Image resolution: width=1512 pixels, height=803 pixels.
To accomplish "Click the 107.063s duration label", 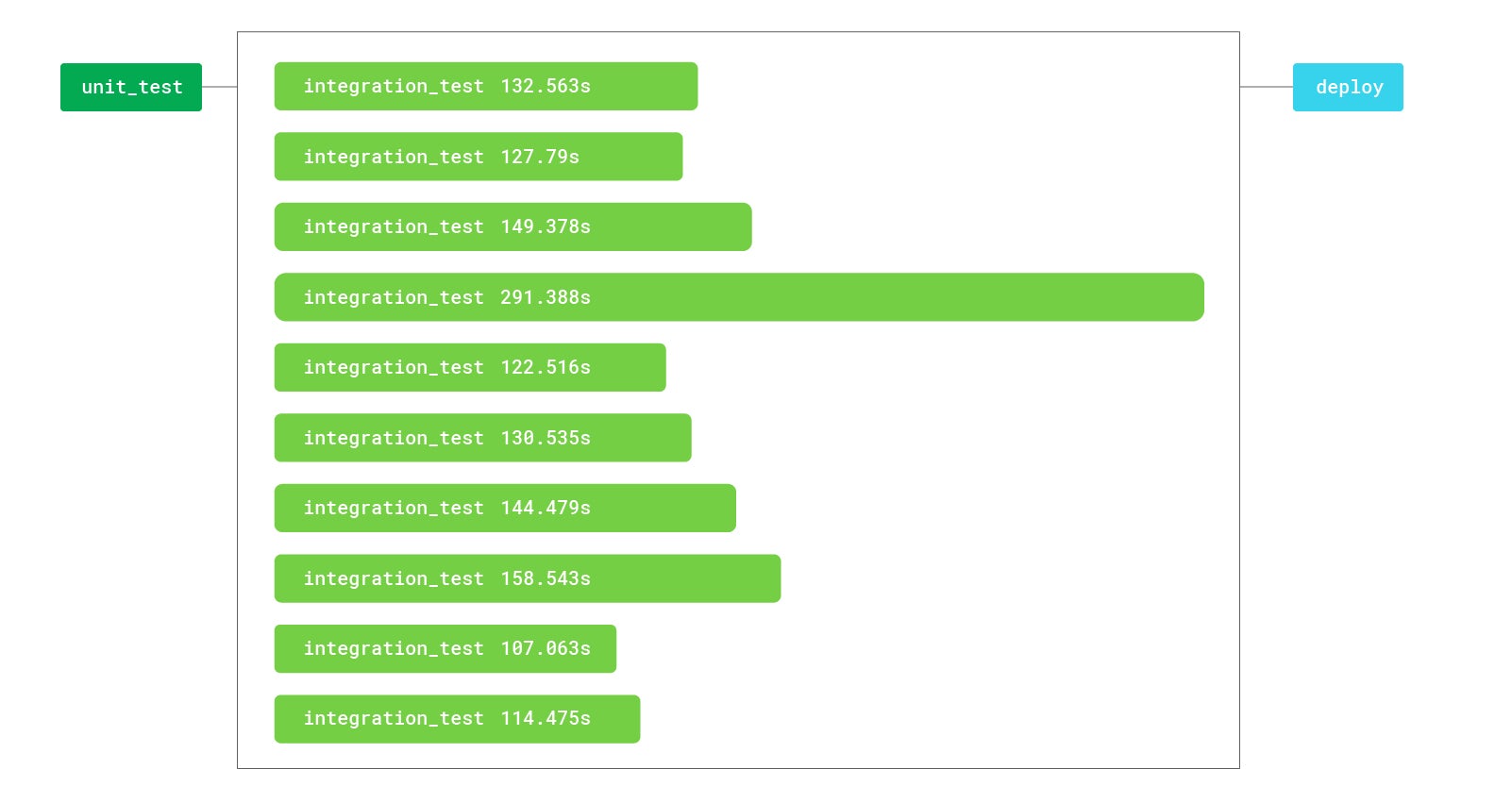I will coord(546,648).
